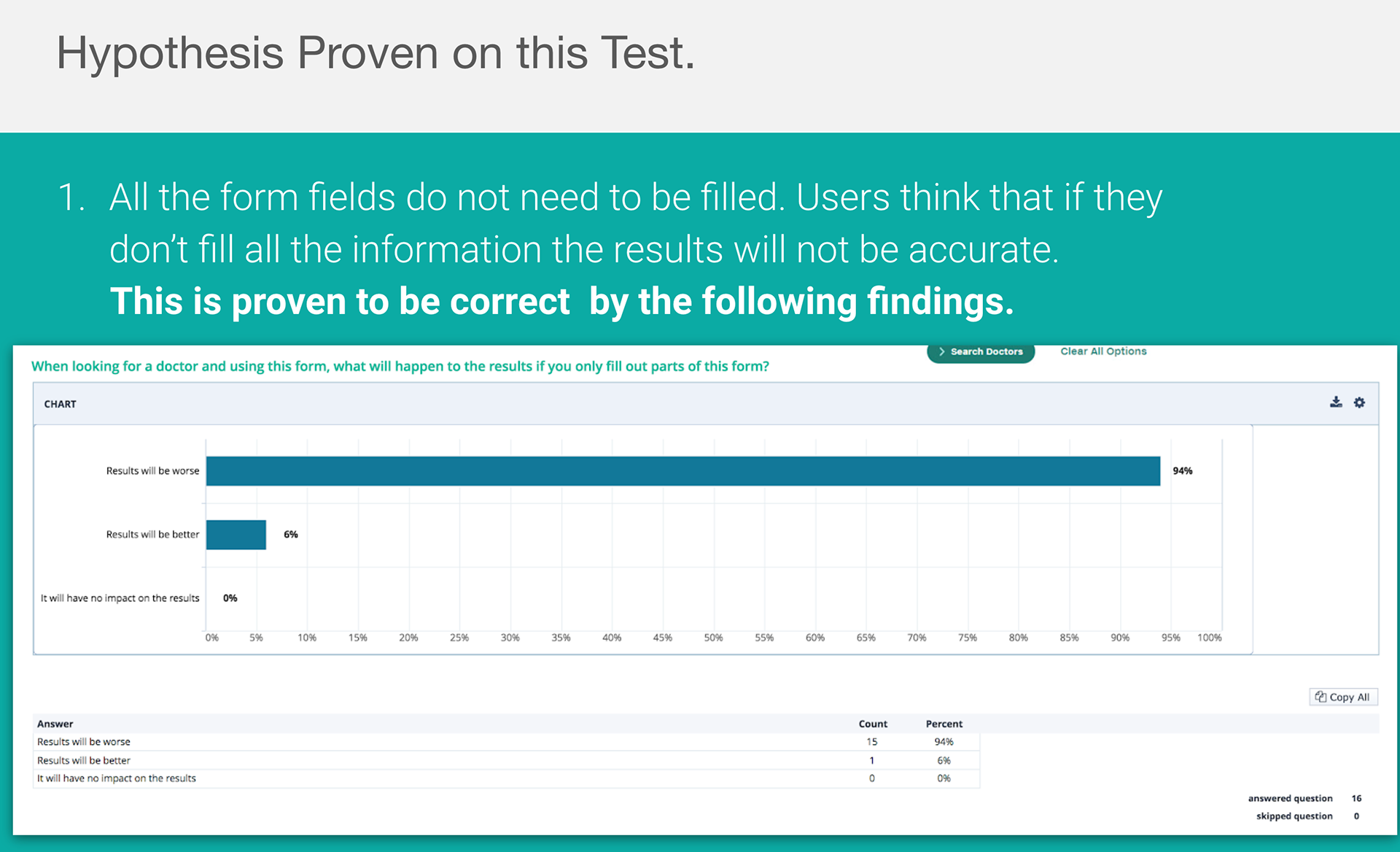Viewport: 1400px width, 852px height.
Task: Select the Results will be better table row
Action: tap(507, 760)
